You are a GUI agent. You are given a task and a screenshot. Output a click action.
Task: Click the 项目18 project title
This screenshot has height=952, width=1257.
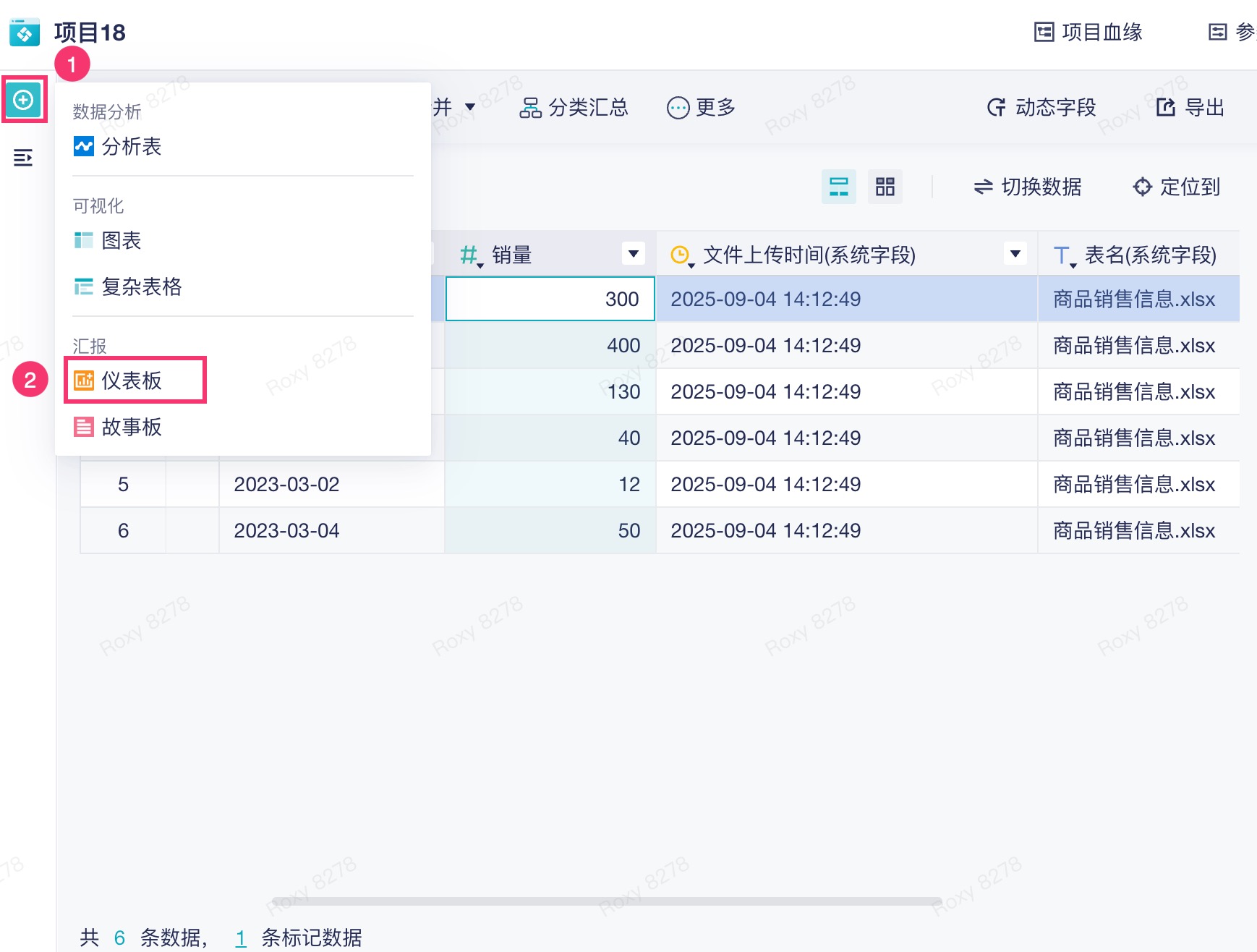(x=90, y=33)
